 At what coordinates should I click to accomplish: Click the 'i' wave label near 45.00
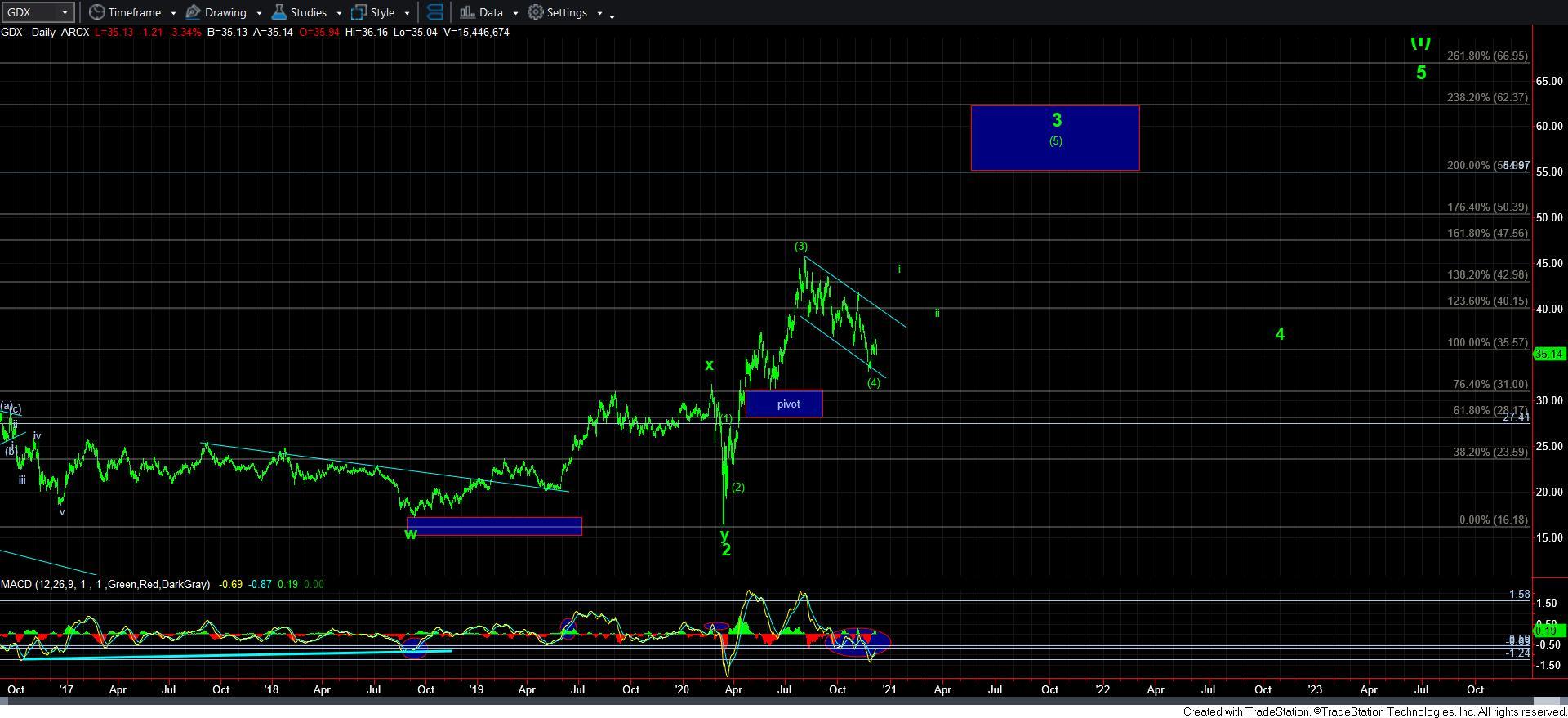pyautogui.click(x=899, y=269)
